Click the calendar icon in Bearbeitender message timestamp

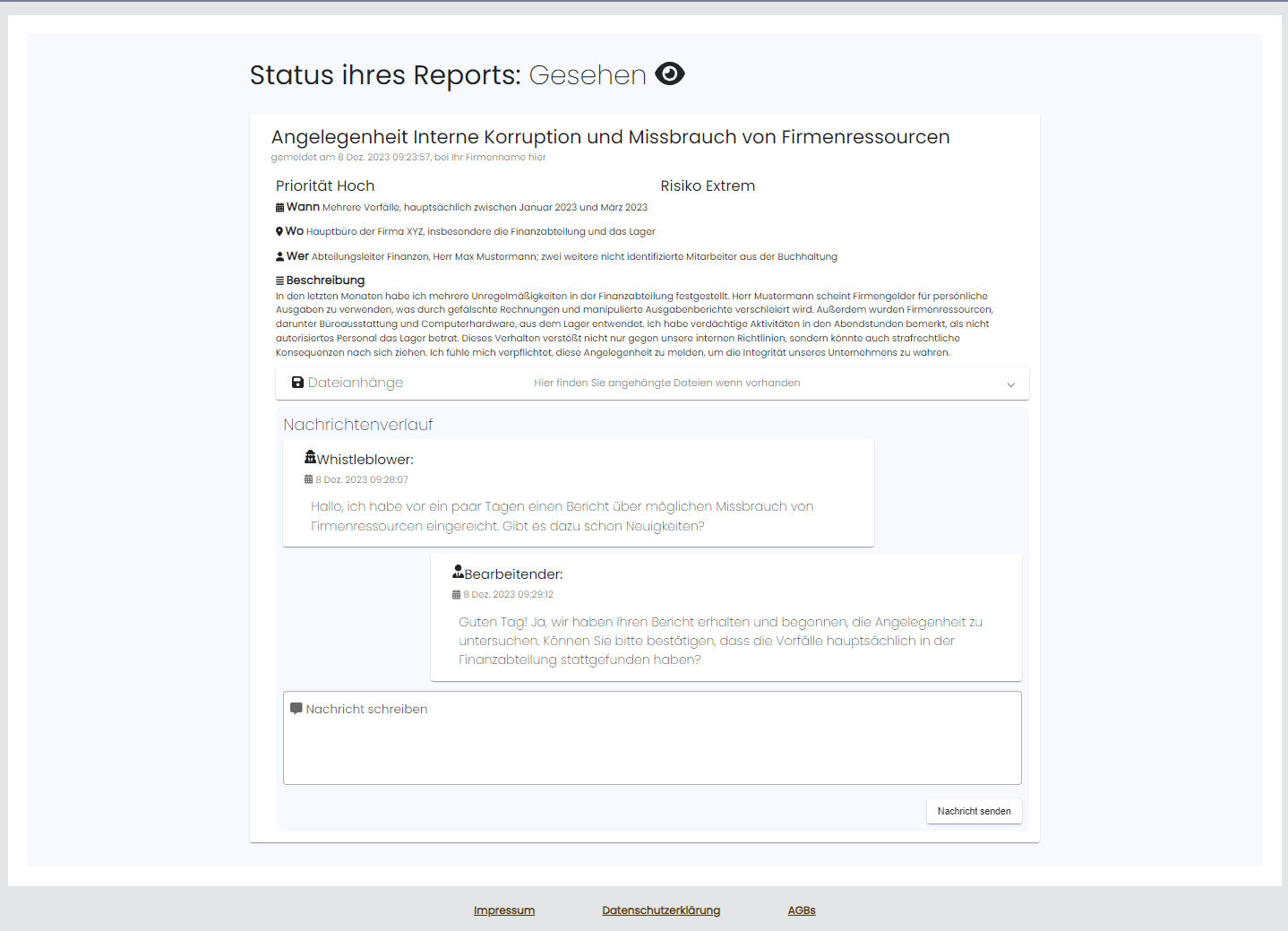[456, 595]
